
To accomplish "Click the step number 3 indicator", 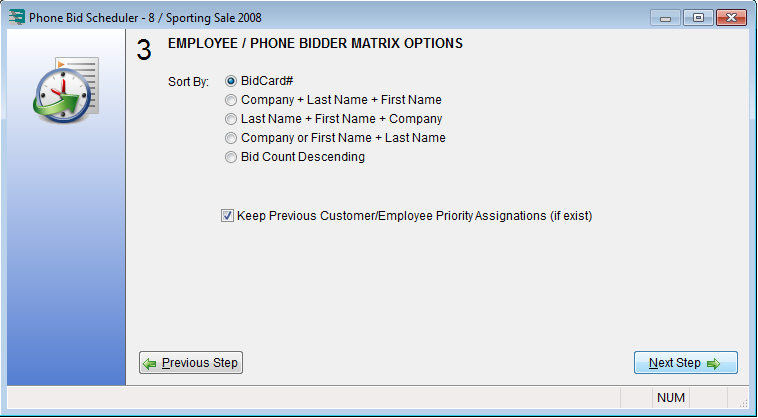I will coord(144,52).
